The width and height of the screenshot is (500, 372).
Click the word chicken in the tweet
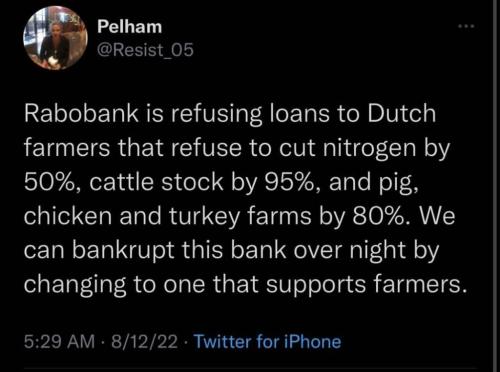68,216
